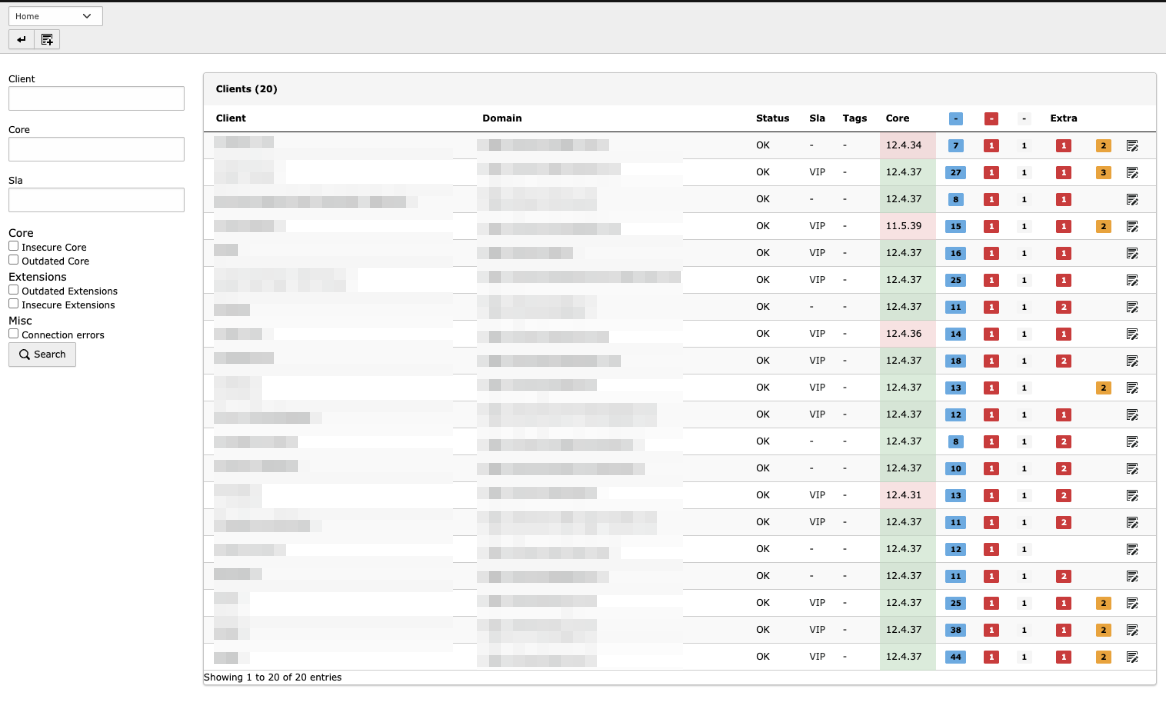Screen dimensions: 1166x709
Task: Click the blue badge showing 44
Action: 956,657
